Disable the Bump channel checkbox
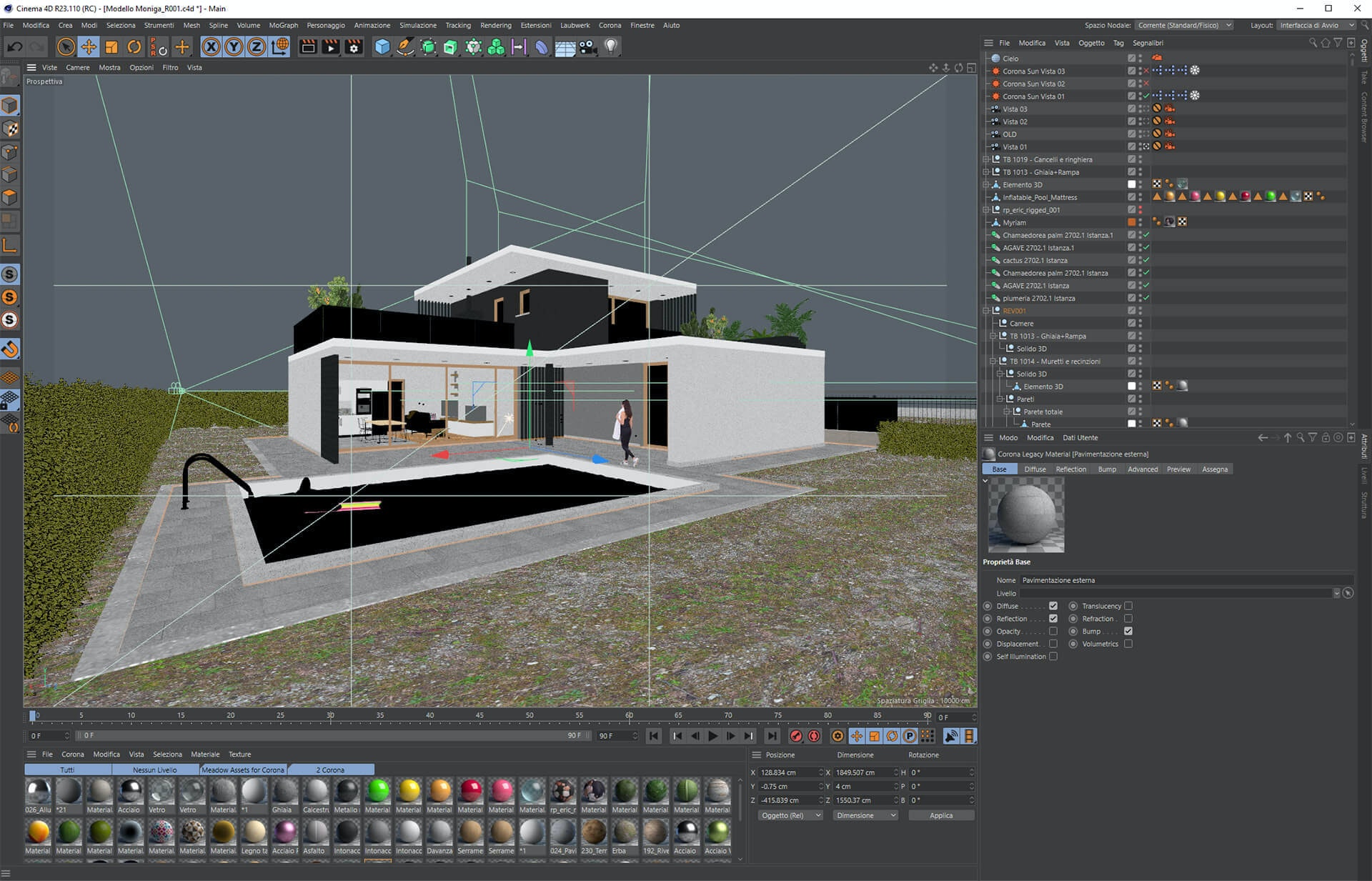The height and width of the screenshot is (881, 1372). [1128, 632]
